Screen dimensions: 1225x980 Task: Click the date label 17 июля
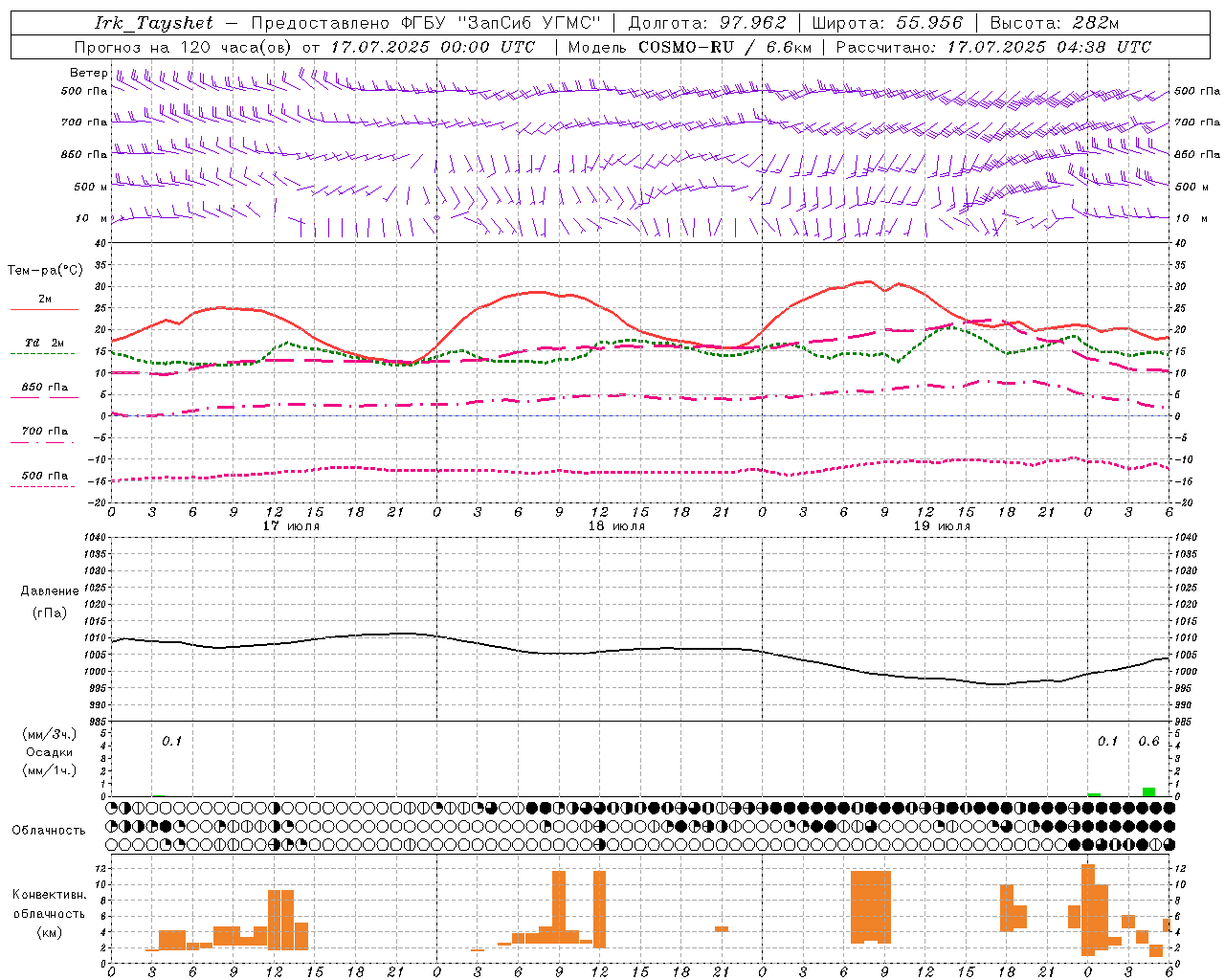coord(291,526)
